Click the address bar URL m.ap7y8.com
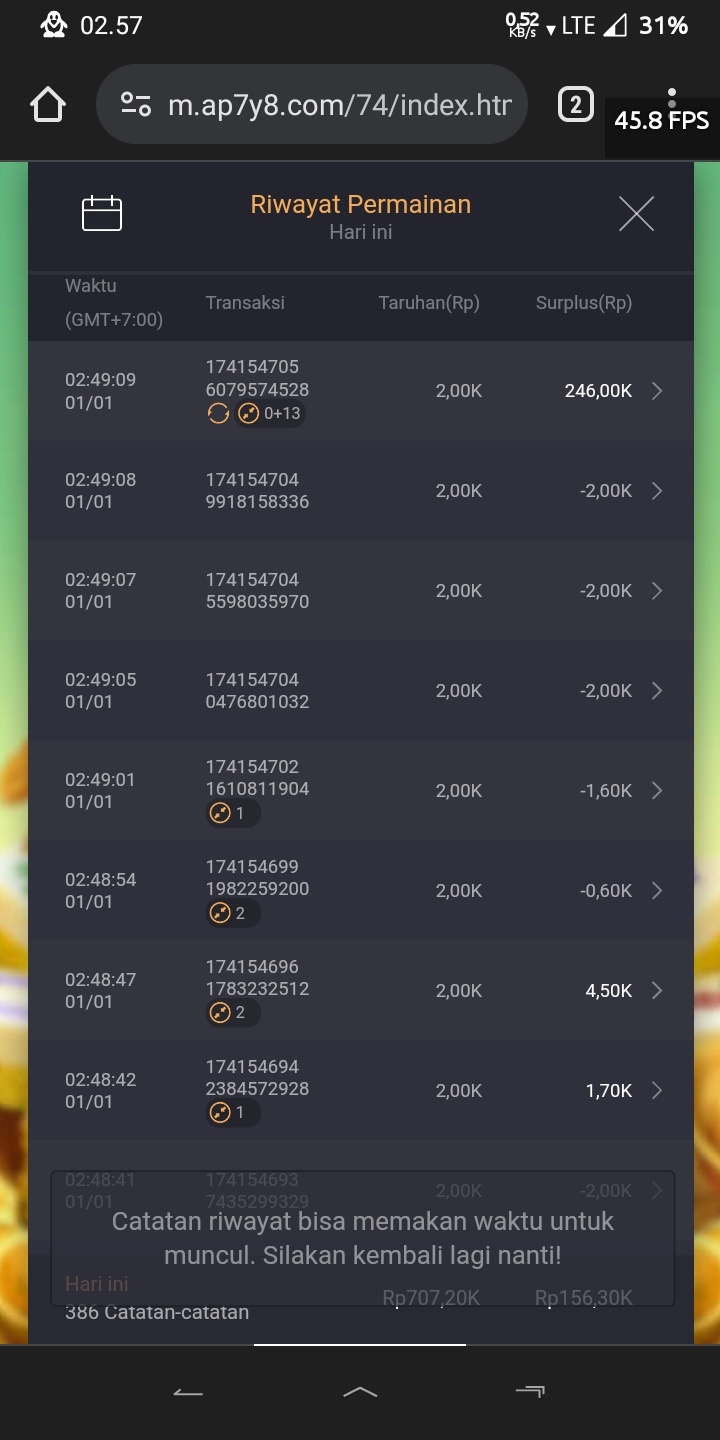The width and height of the screenshot is (720, 1440). (x=340, y=105)
